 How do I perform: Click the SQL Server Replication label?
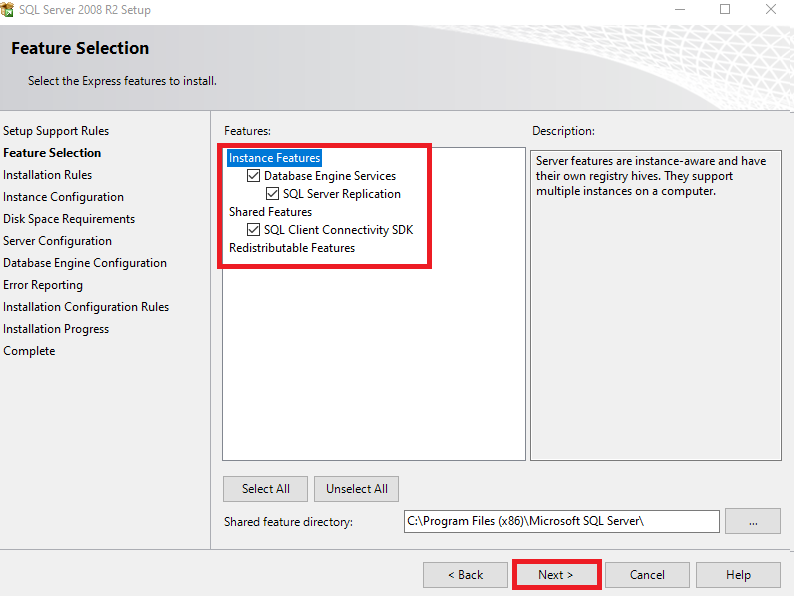coord(342,194)
